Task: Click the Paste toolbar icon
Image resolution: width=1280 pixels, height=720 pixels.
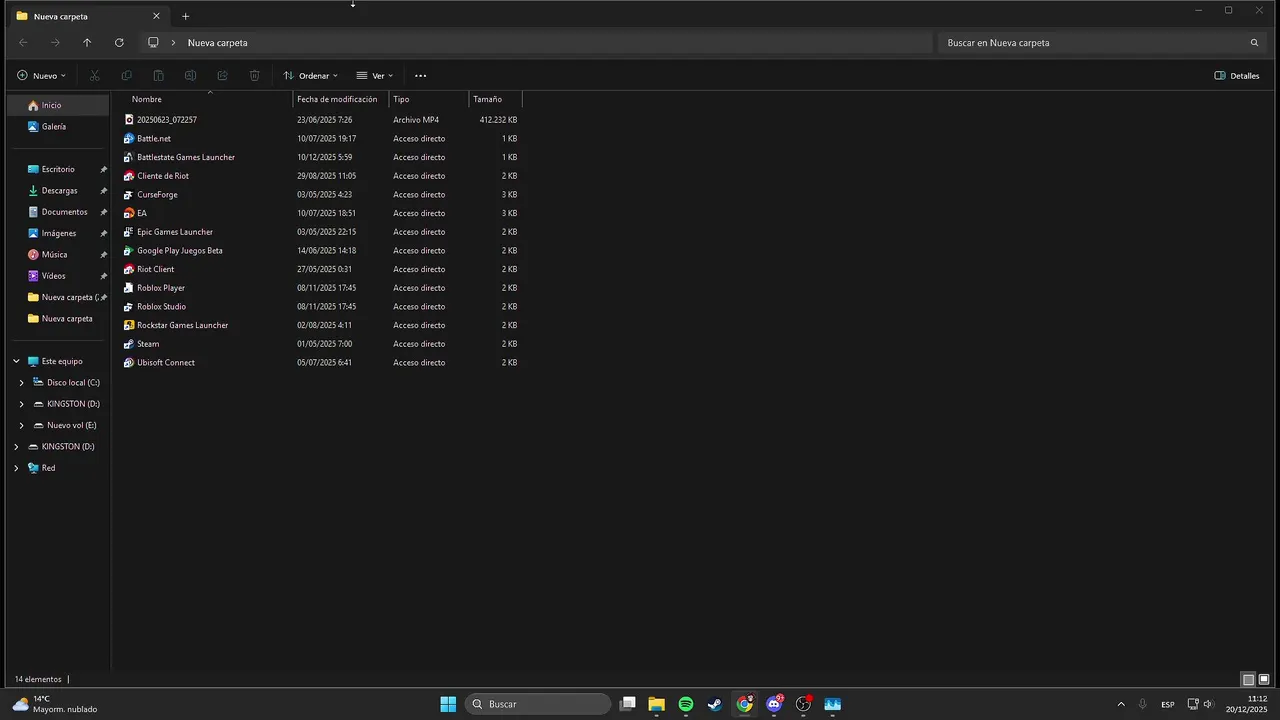Action: pos(159,76)
